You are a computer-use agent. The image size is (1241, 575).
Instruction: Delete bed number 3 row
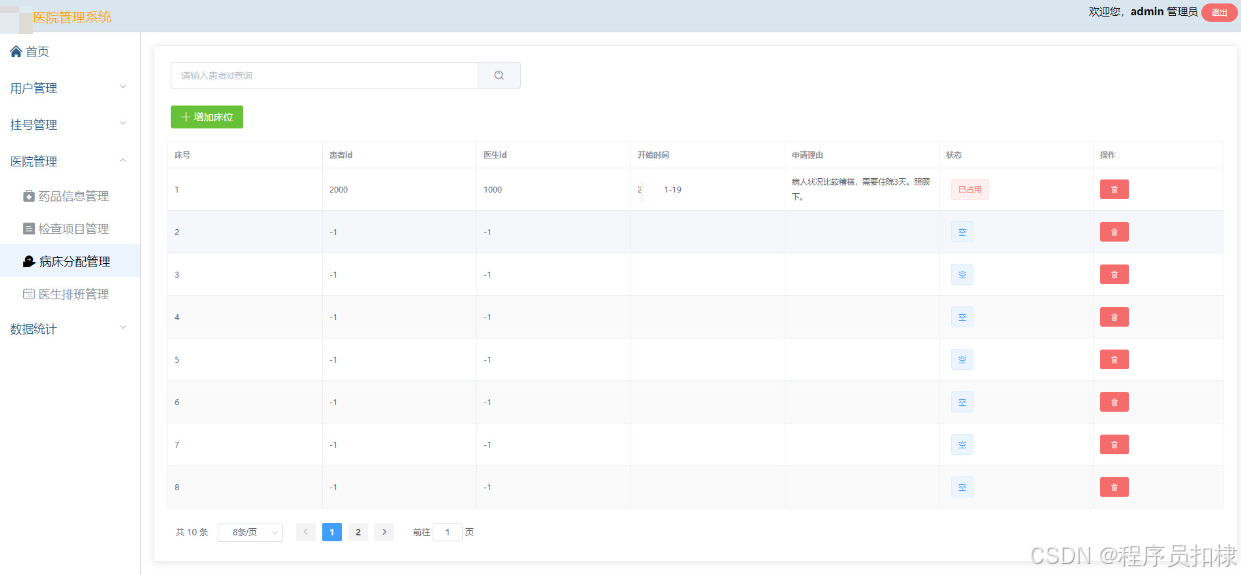pyautogui.click(x=1114, y=274)
